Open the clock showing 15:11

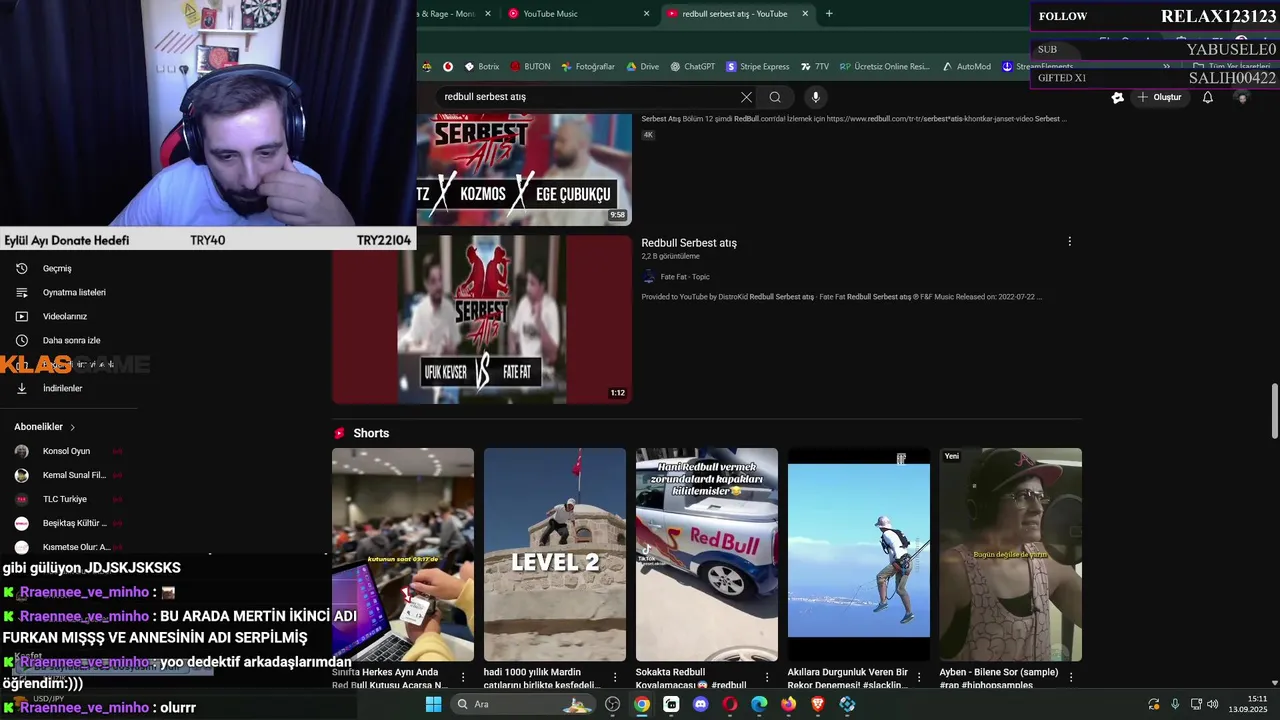1247,704
